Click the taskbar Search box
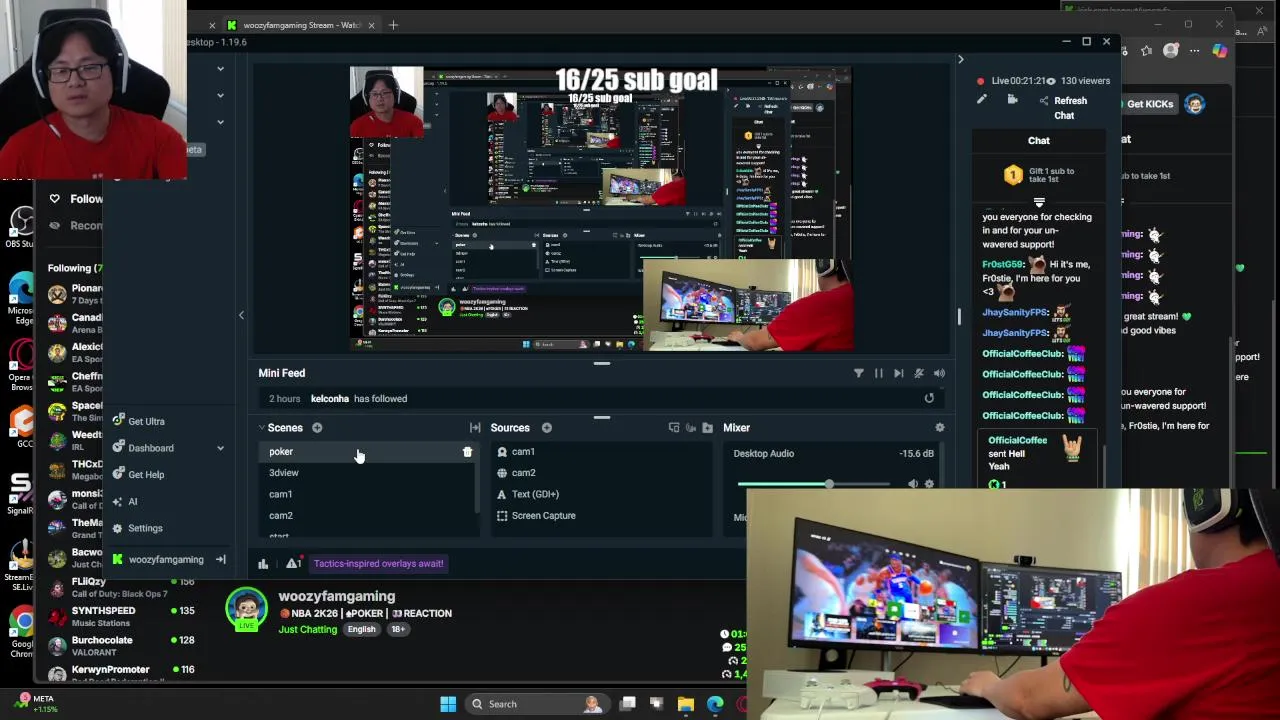 (536, 704)
